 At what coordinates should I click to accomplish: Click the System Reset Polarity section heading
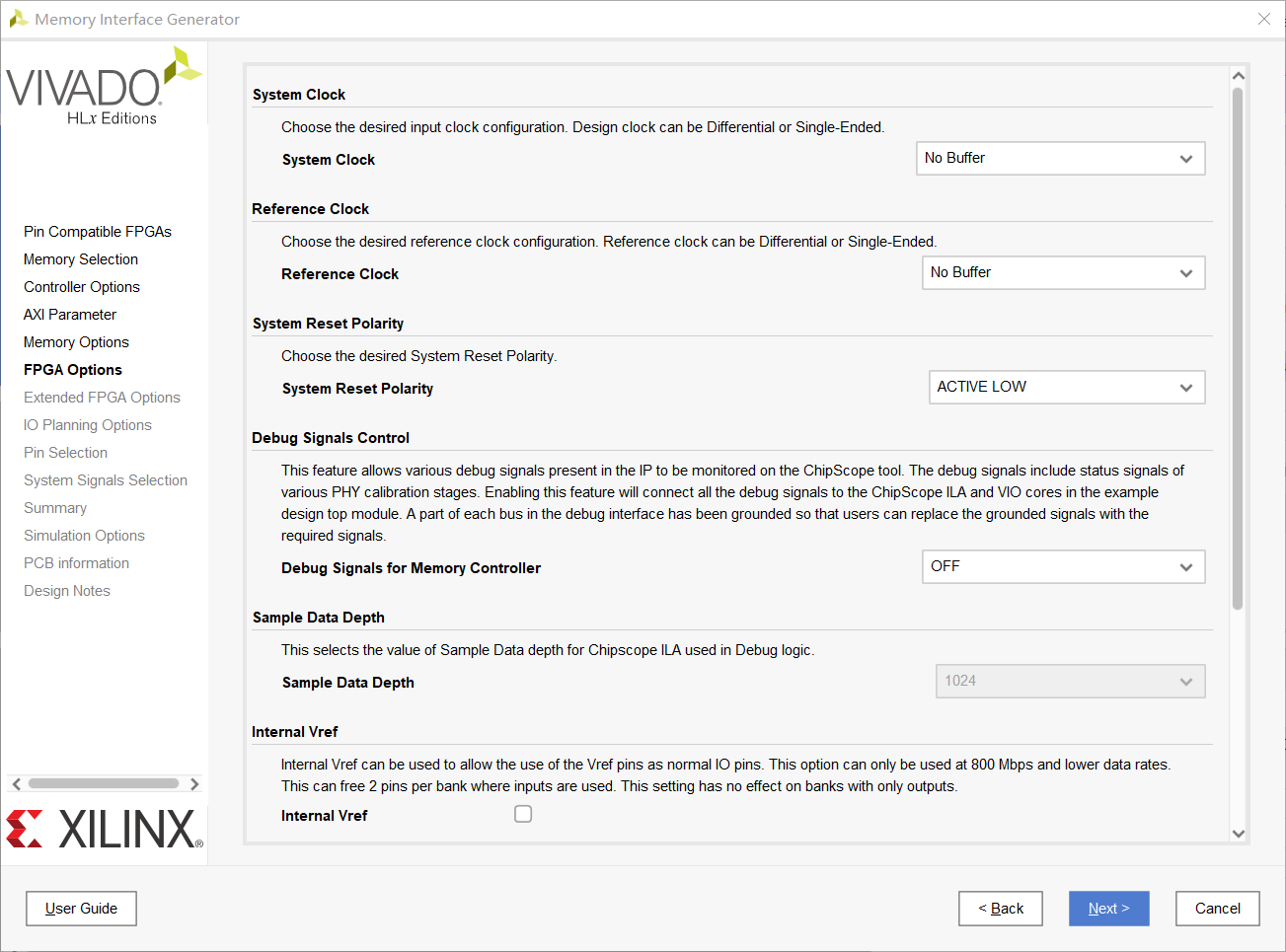tap(328, 324)
